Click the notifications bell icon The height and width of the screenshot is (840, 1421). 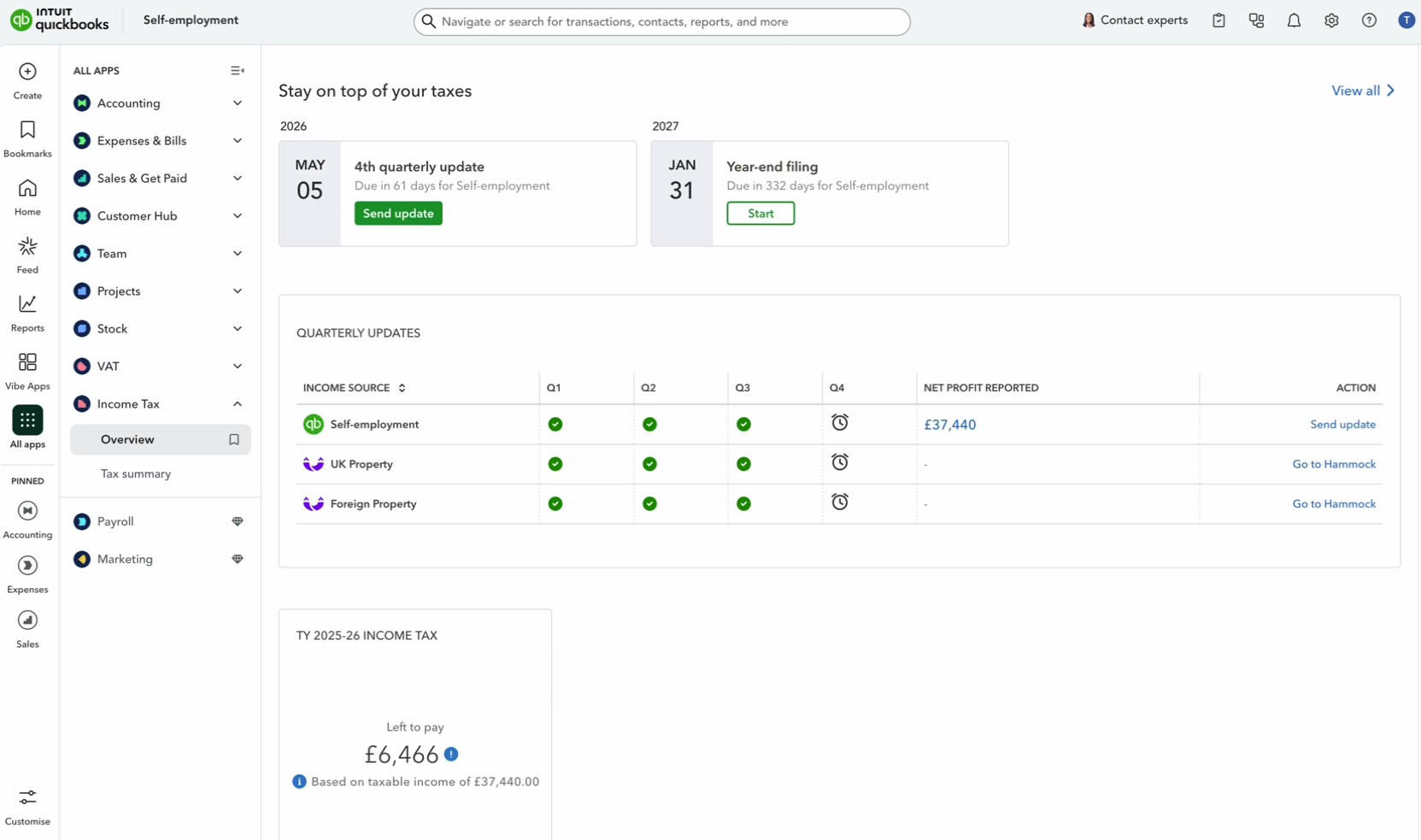point(1294,21)
